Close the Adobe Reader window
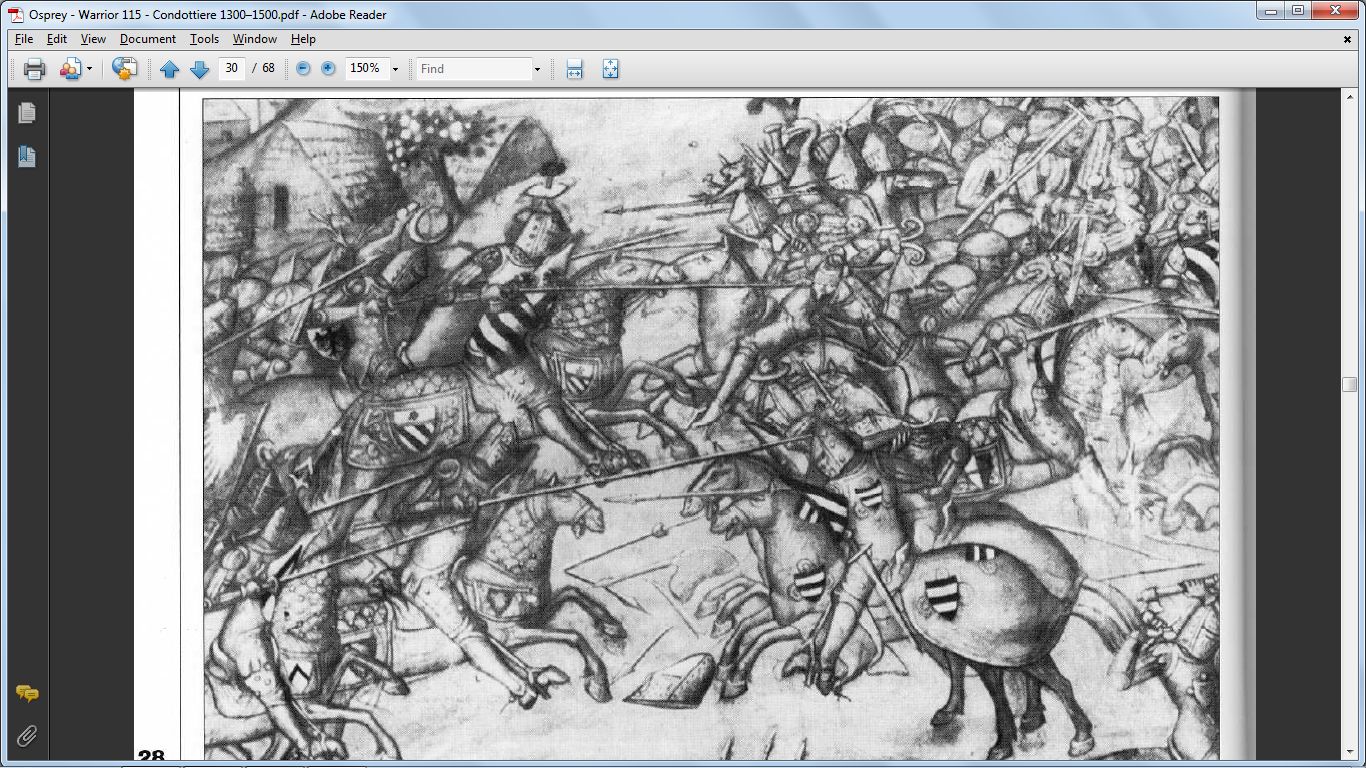This screenshot has width=1366, height=768. tap(1334, 11)
